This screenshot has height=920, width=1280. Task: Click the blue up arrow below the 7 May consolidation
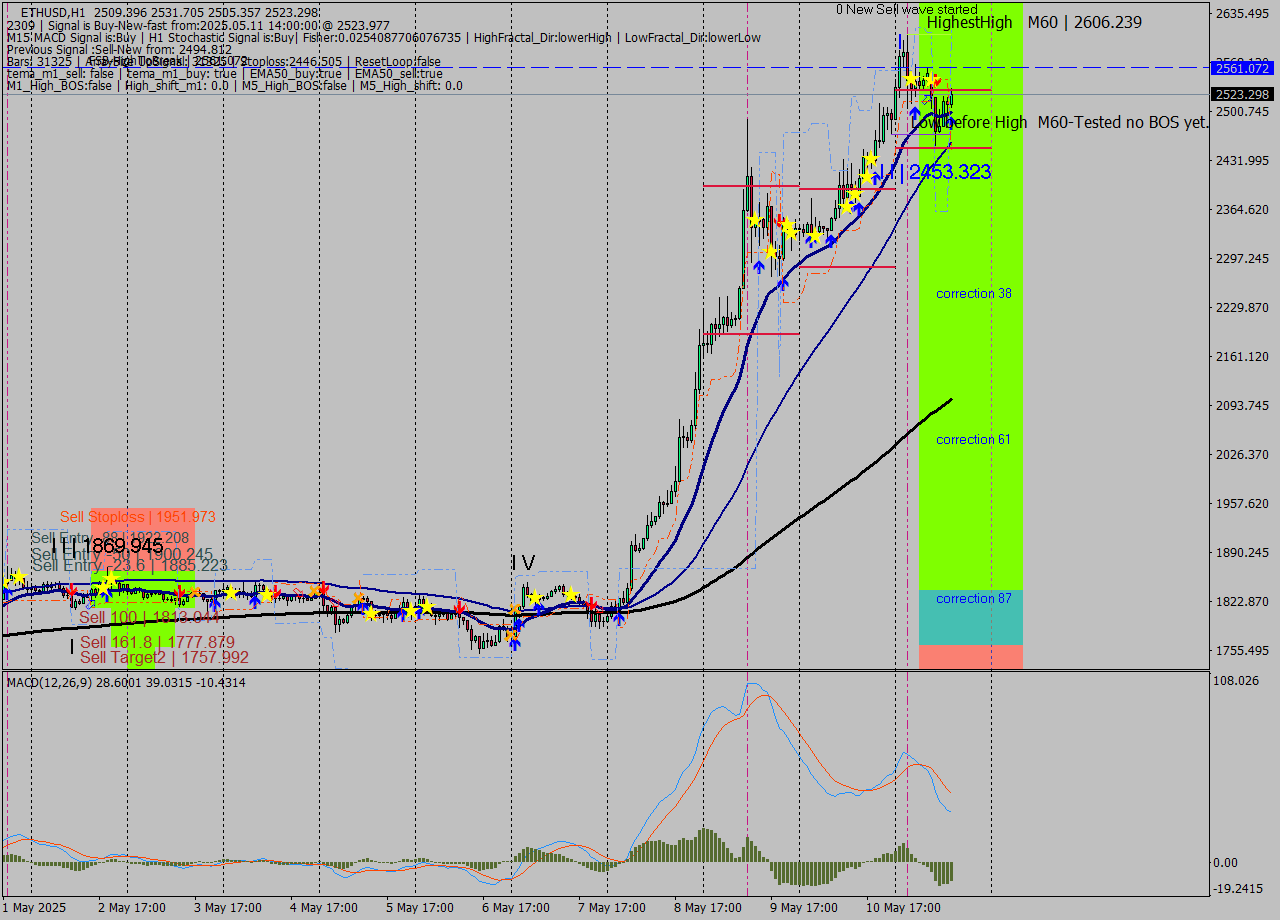click(620, 619)
